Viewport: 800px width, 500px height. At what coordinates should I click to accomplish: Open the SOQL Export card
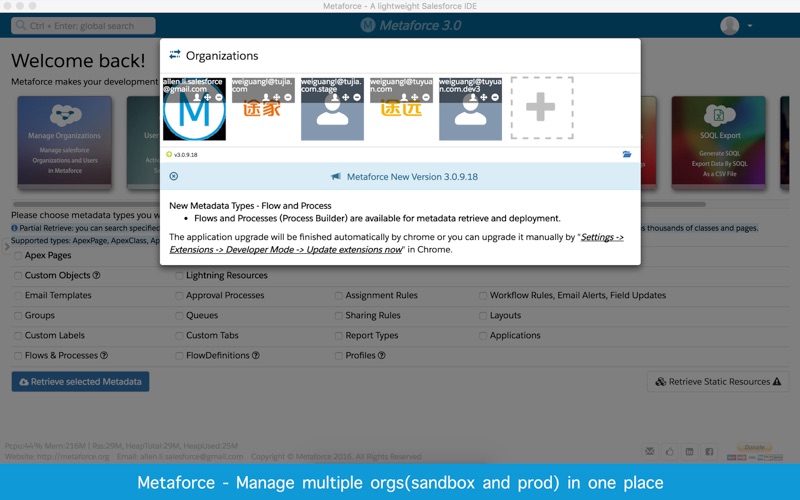coord(719,142)
